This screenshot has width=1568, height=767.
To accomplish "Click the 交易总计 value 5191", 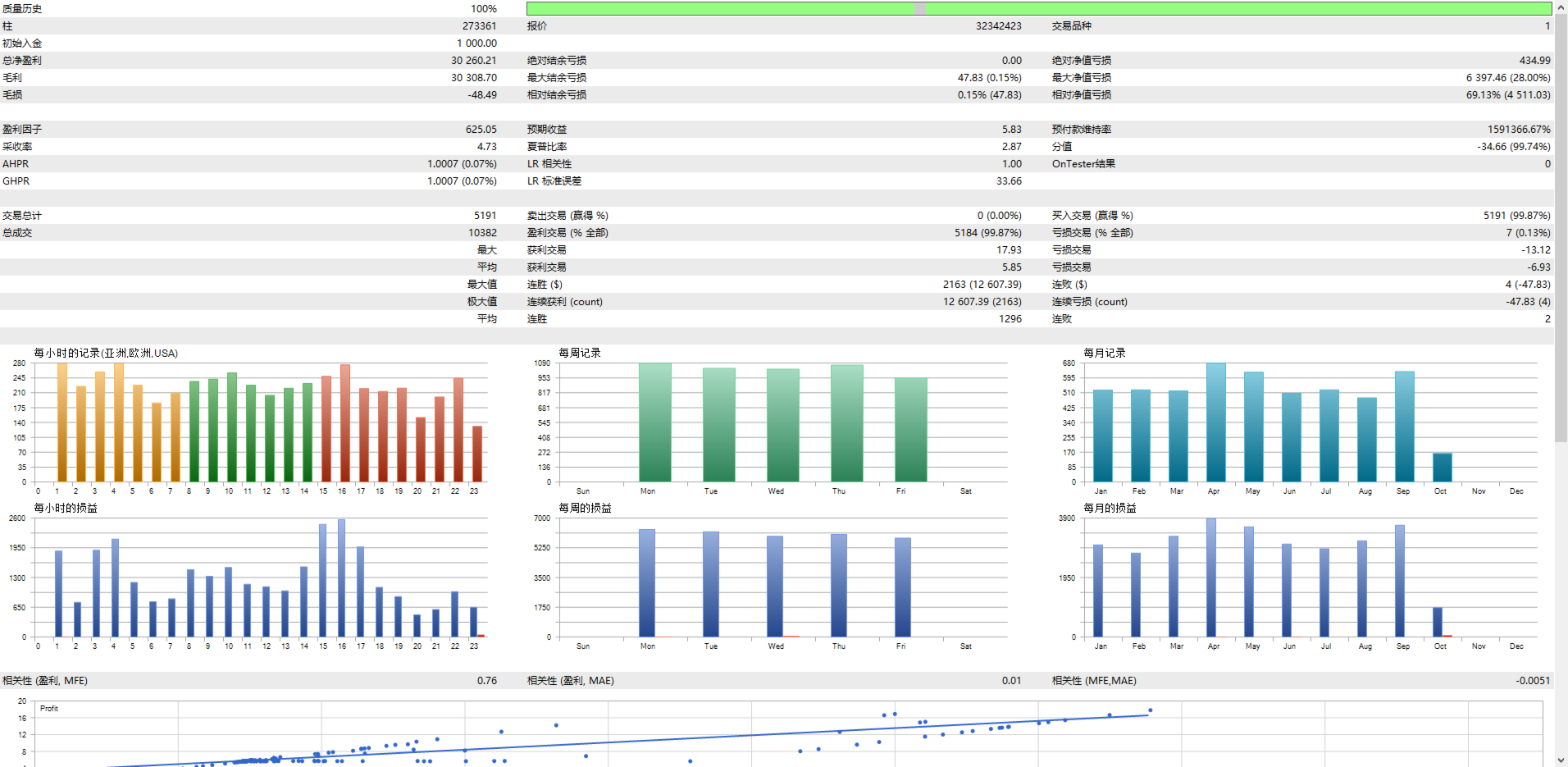I will 485,216.
